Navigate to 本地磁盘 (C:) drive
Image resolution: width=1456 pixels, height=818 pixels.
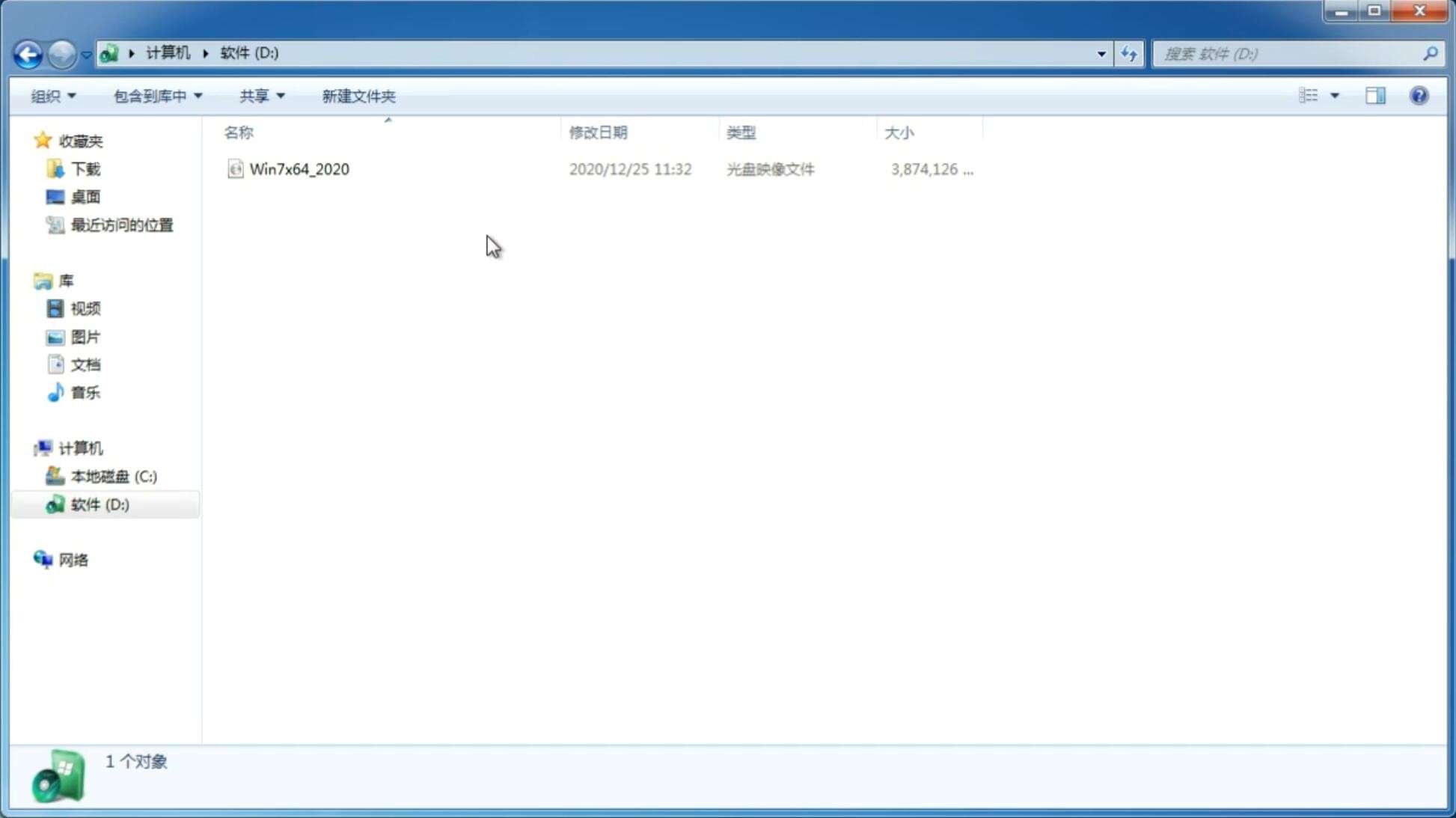pos(113,475)
